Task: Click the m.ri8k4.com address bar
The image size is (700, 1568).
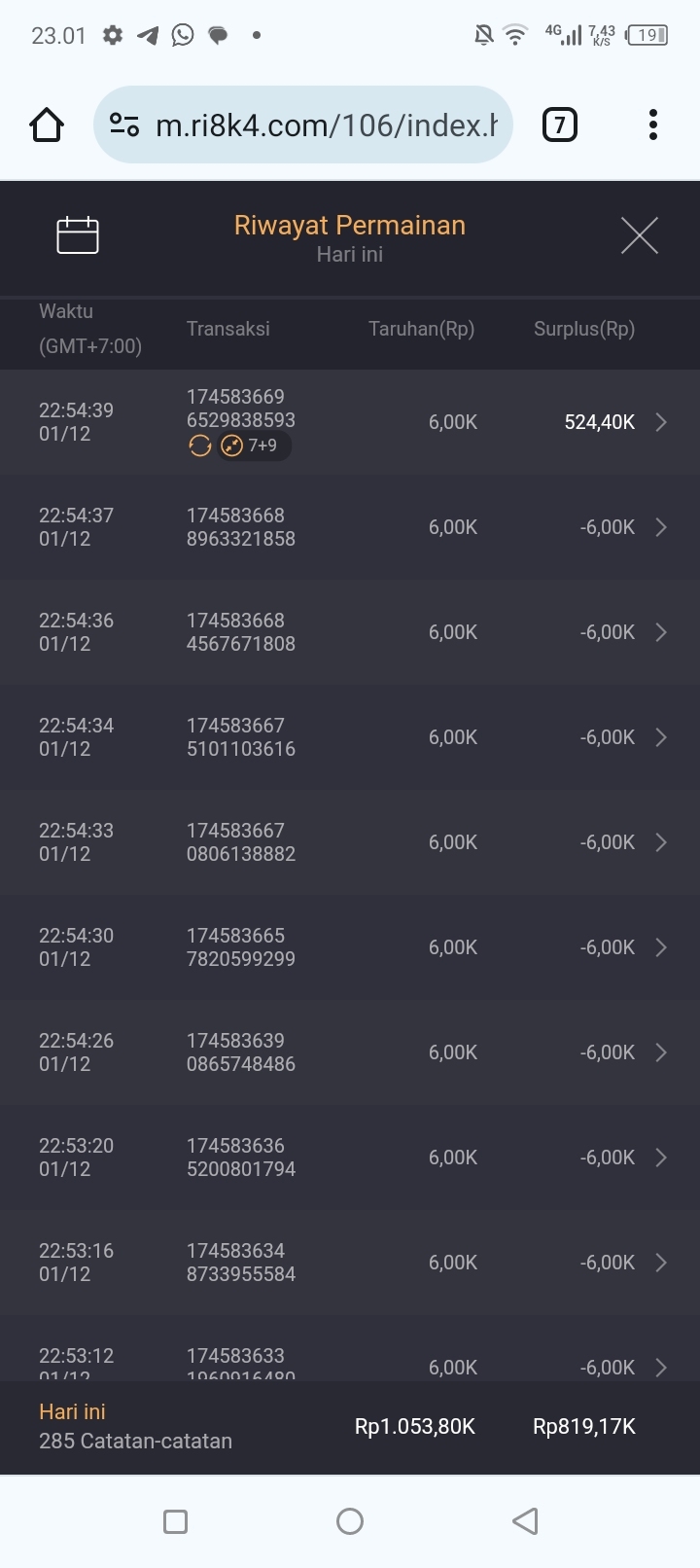Action: click(x=326, y=125)
